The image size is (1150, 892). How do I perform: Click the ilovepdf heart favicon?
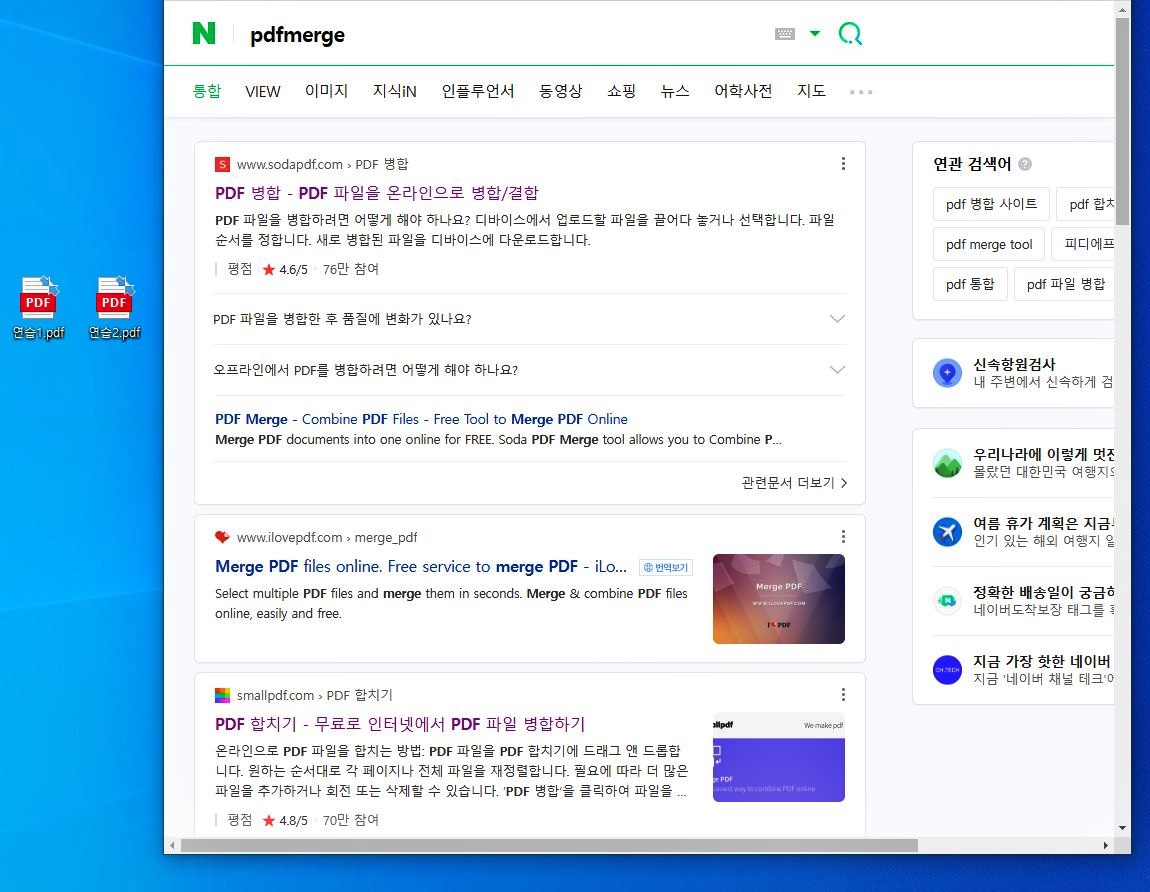[221, 537]
